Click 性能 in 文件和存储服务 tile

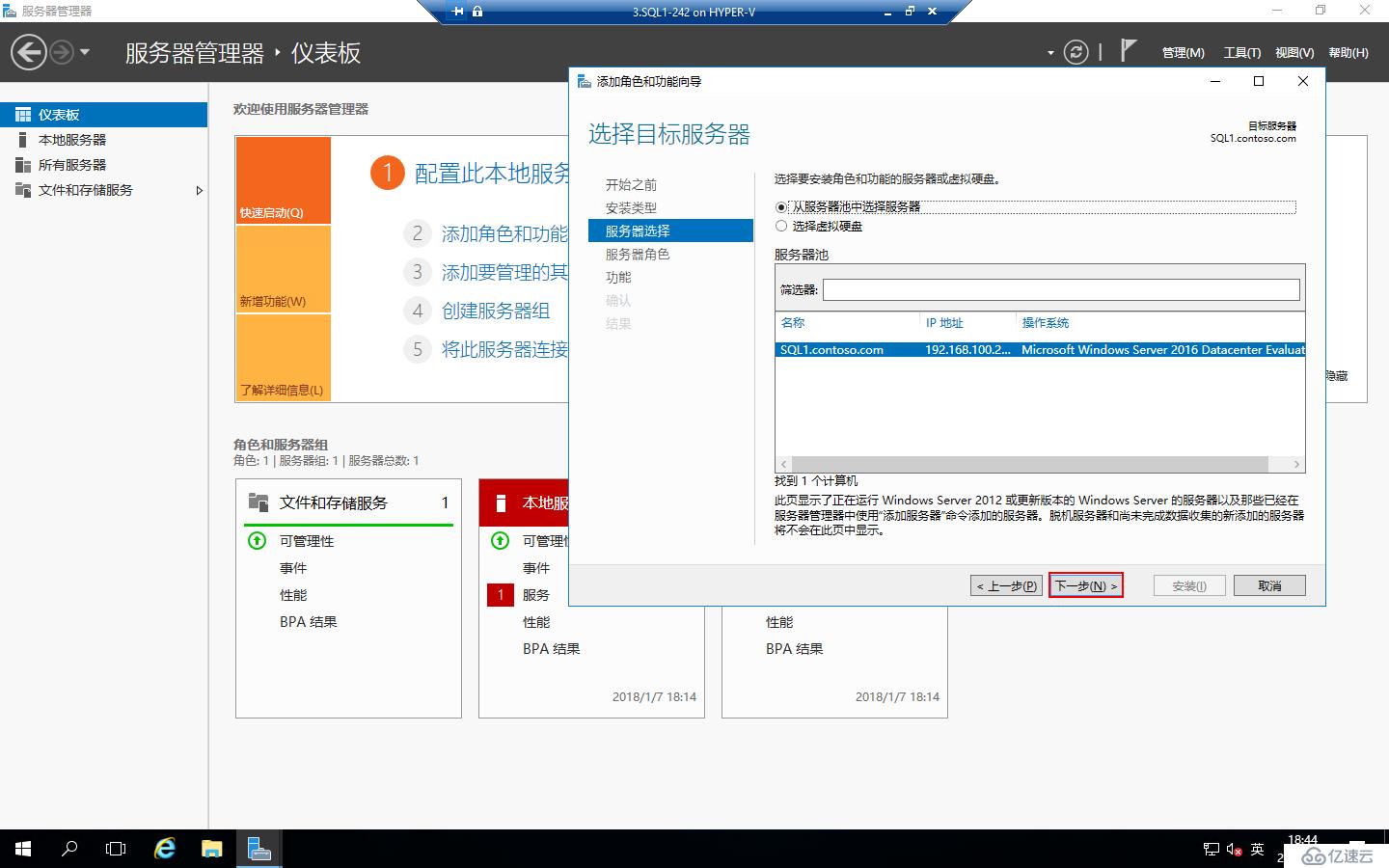[x=293, y=595]
